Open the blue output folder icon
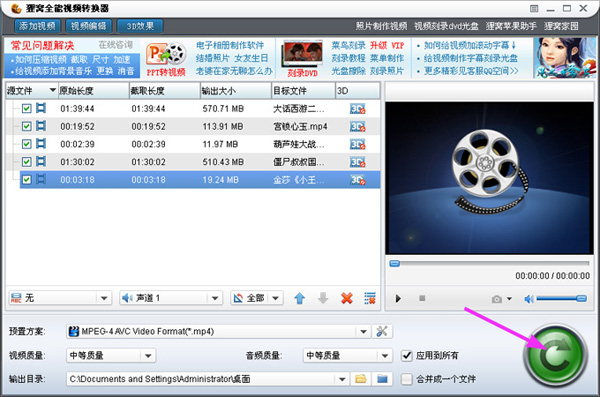600x397 pixels. (x=382, y=379)
